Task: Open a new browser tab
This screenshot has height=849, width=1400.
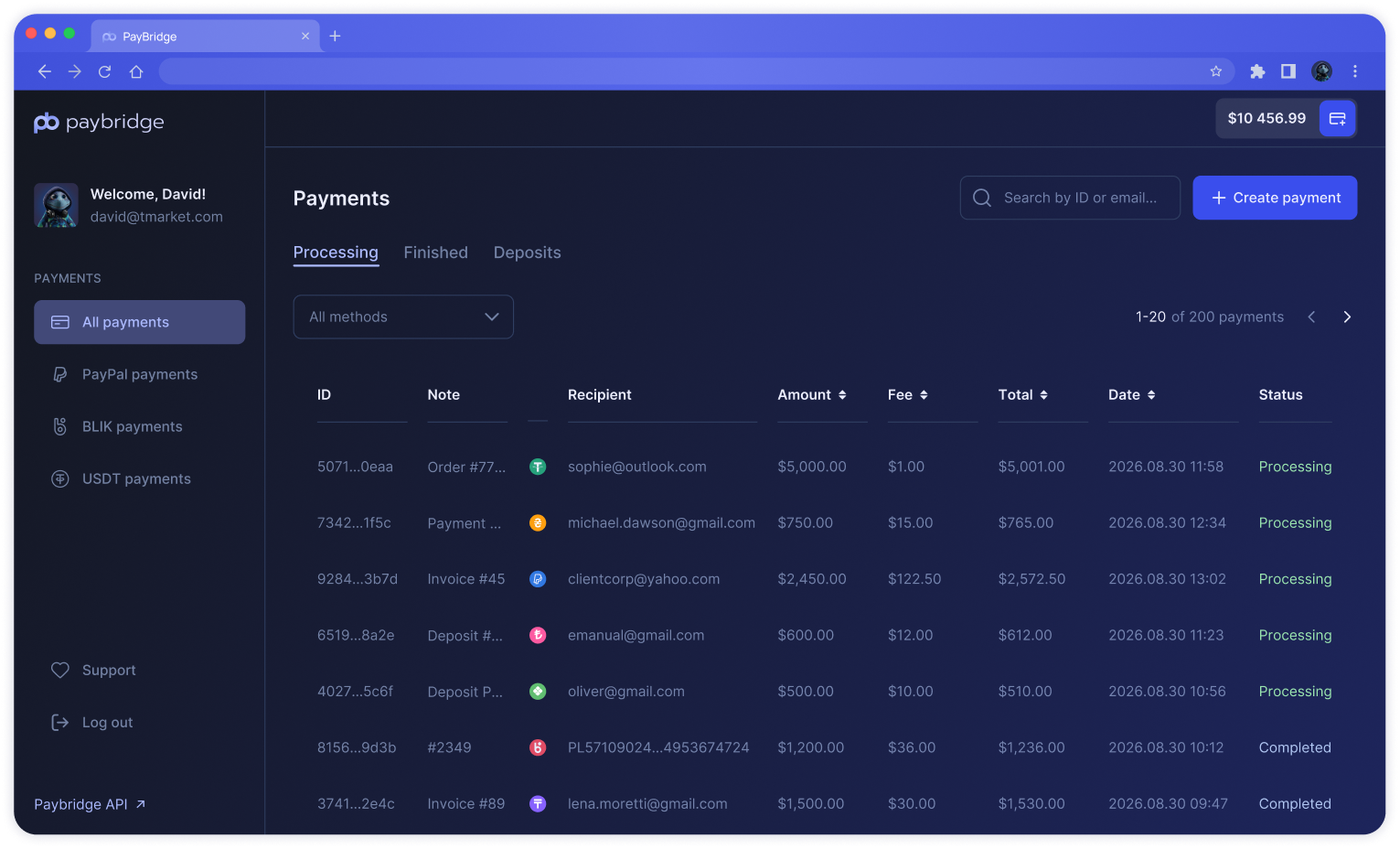Action: pos(336,36)
